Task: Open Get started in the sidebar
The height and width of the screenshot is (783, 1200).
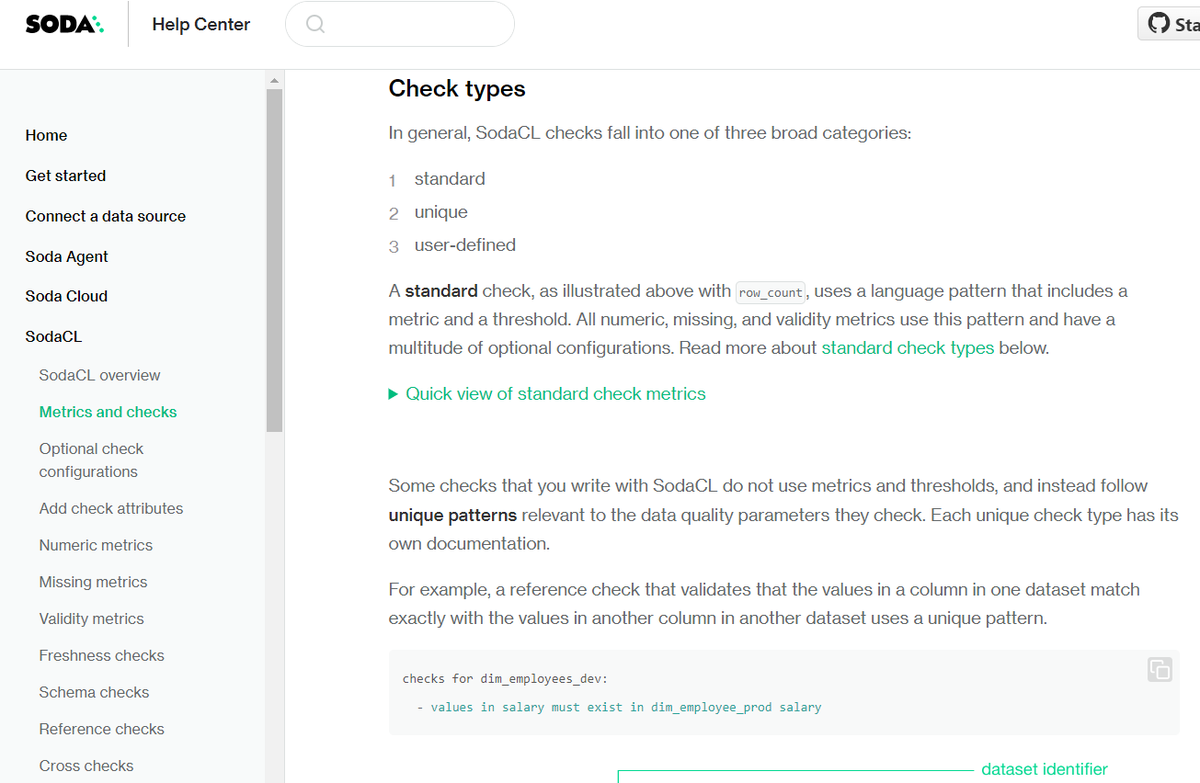Action: (65, 175)
